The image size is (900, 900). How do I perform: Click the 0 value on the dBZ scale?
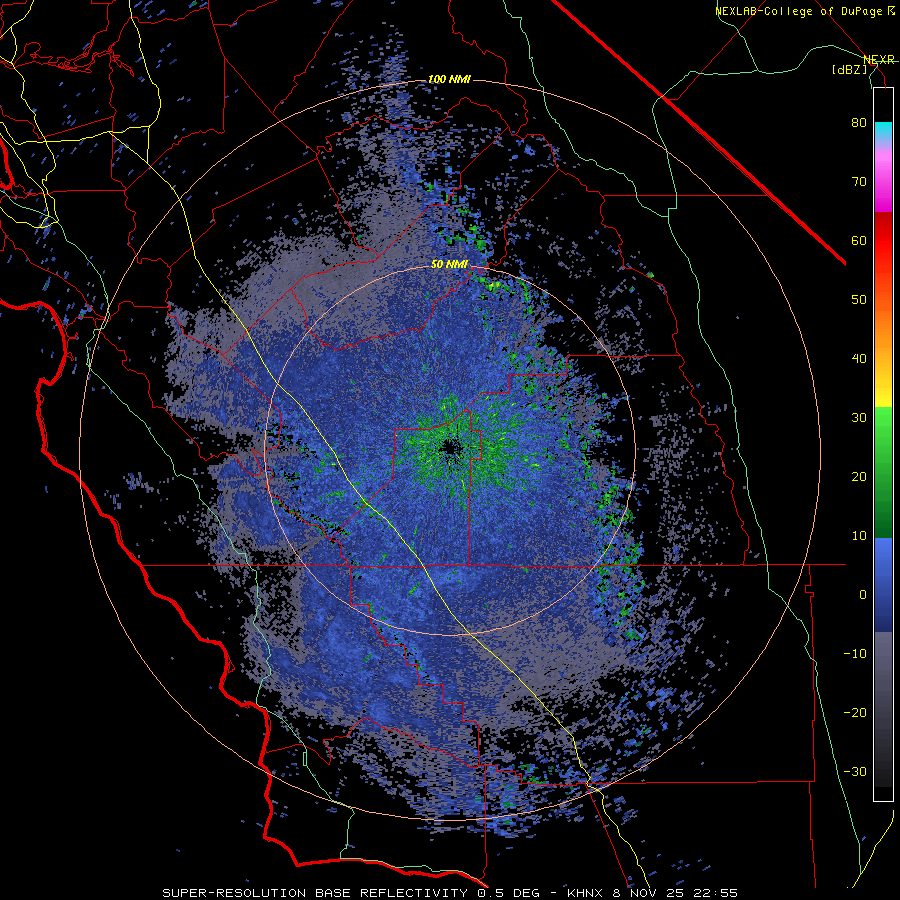(863, 595)
